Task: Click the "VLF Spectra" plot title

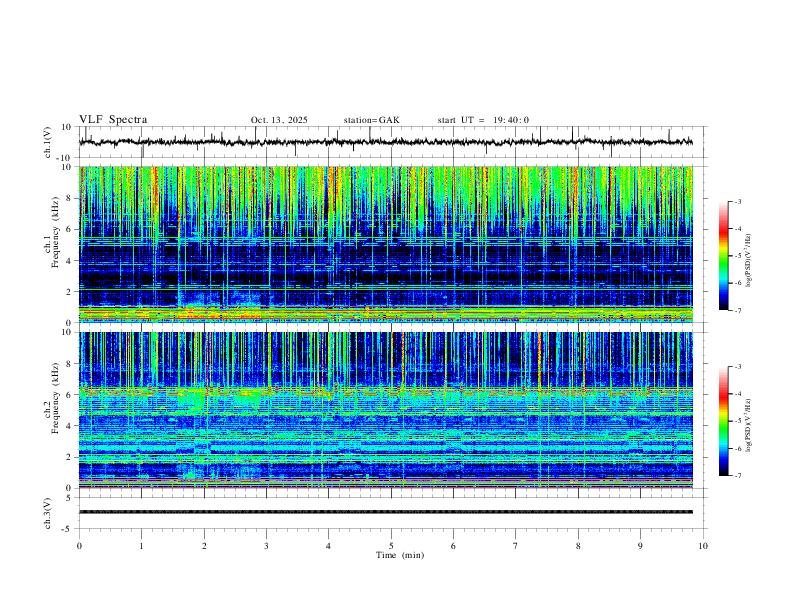Action: point(113,120)
